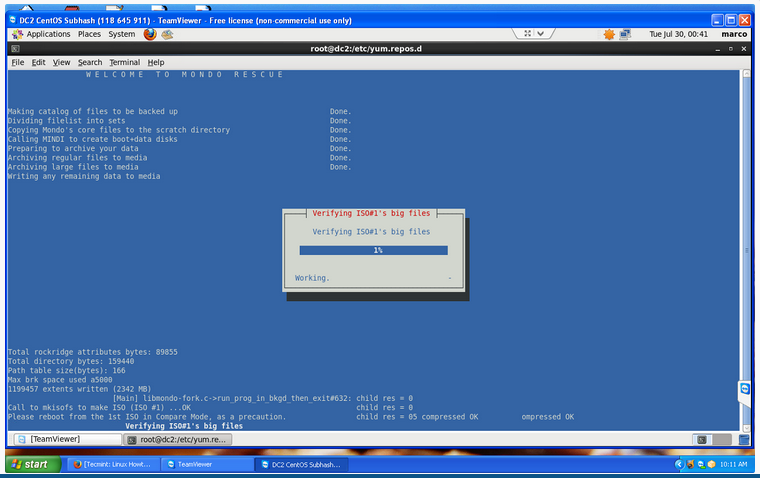Viewport: 760px width, 478px height.
Task: Click 'Total rockridge attributes bytes: 89855' line
Action: pos(93,352)
